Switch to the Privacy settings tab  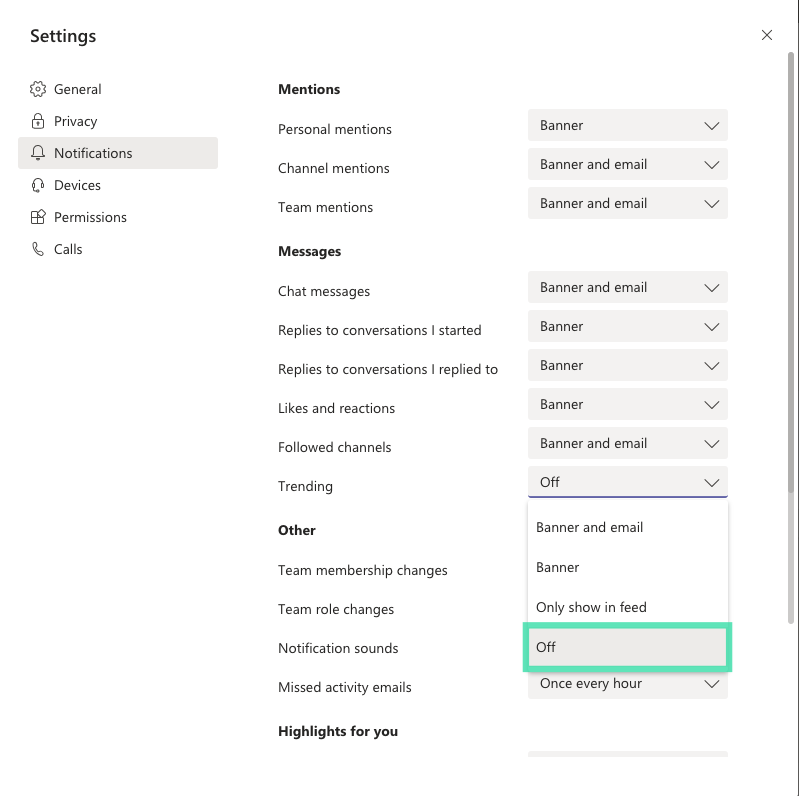tap(76, 121)
